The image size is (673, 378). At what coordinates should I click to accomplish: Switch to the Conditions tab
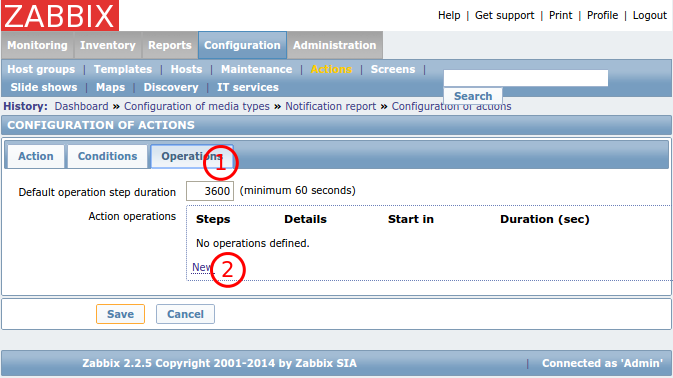tap(107, 156)
